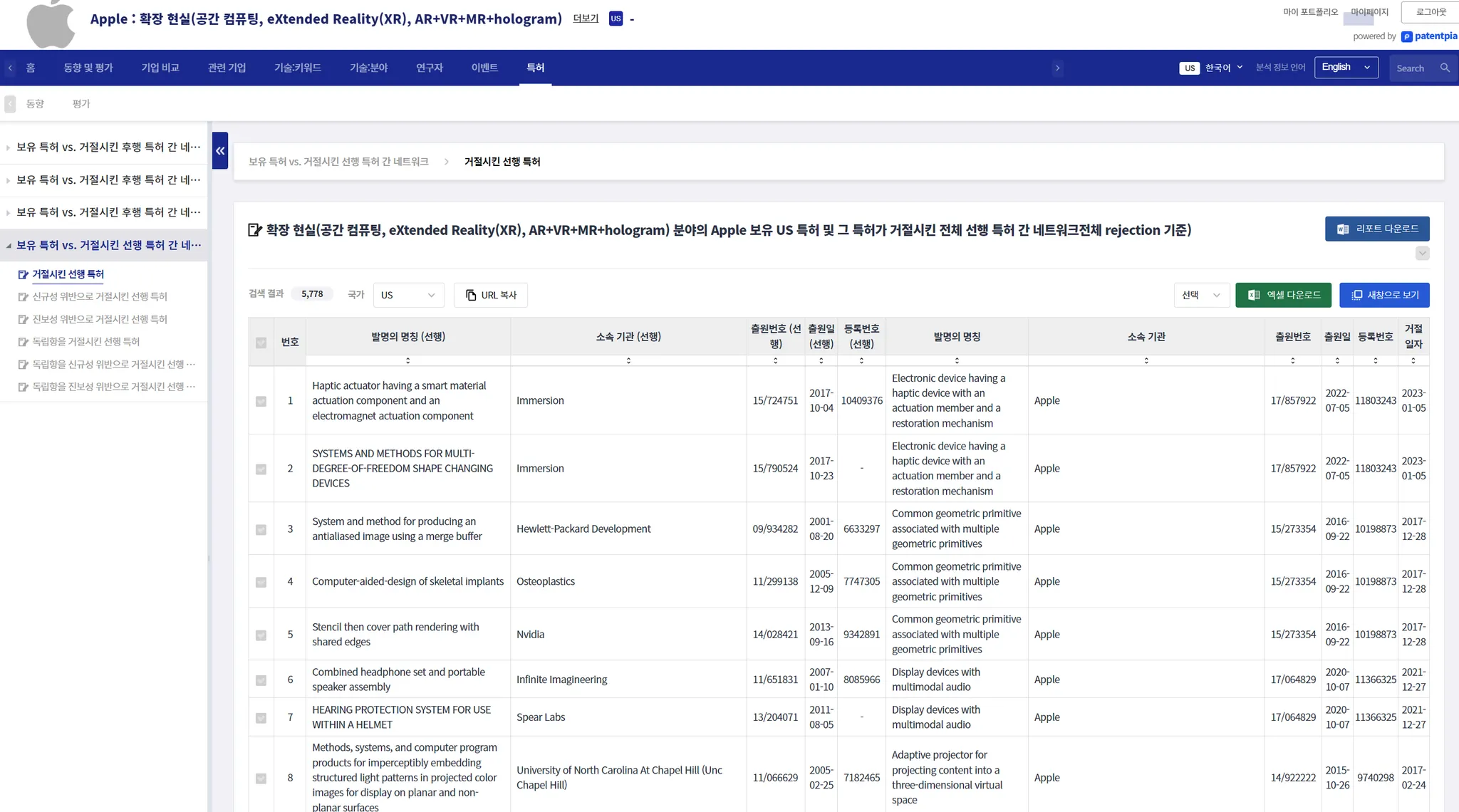Toggle the select-all header checkbox
Image resolution: width=1459 pixels, height=812 pixels.
(x=261, y=343)
